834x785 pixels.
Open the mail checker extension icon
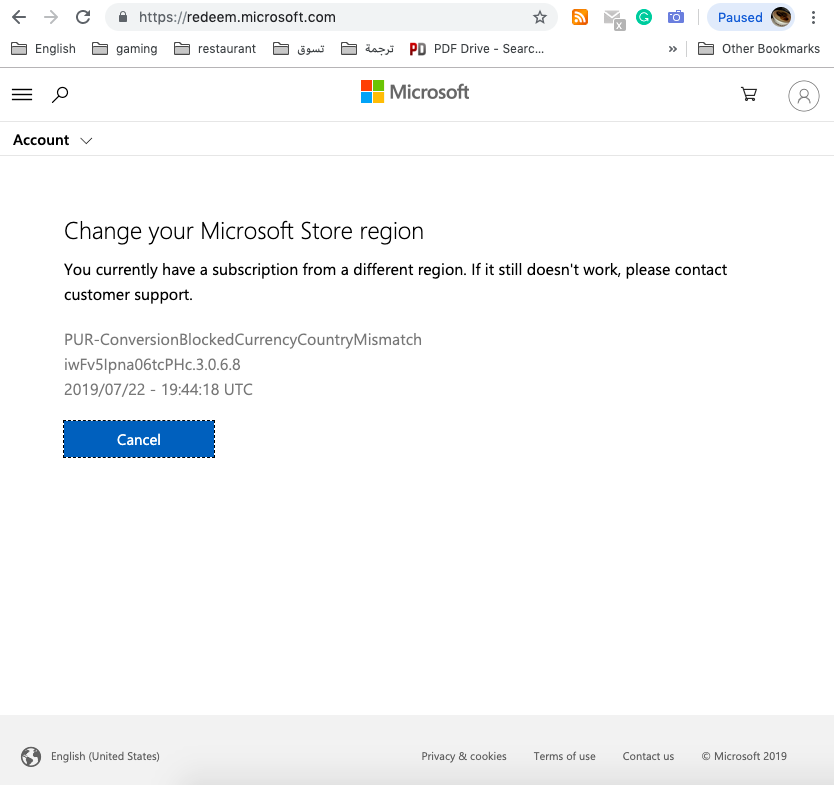[614, 20]
